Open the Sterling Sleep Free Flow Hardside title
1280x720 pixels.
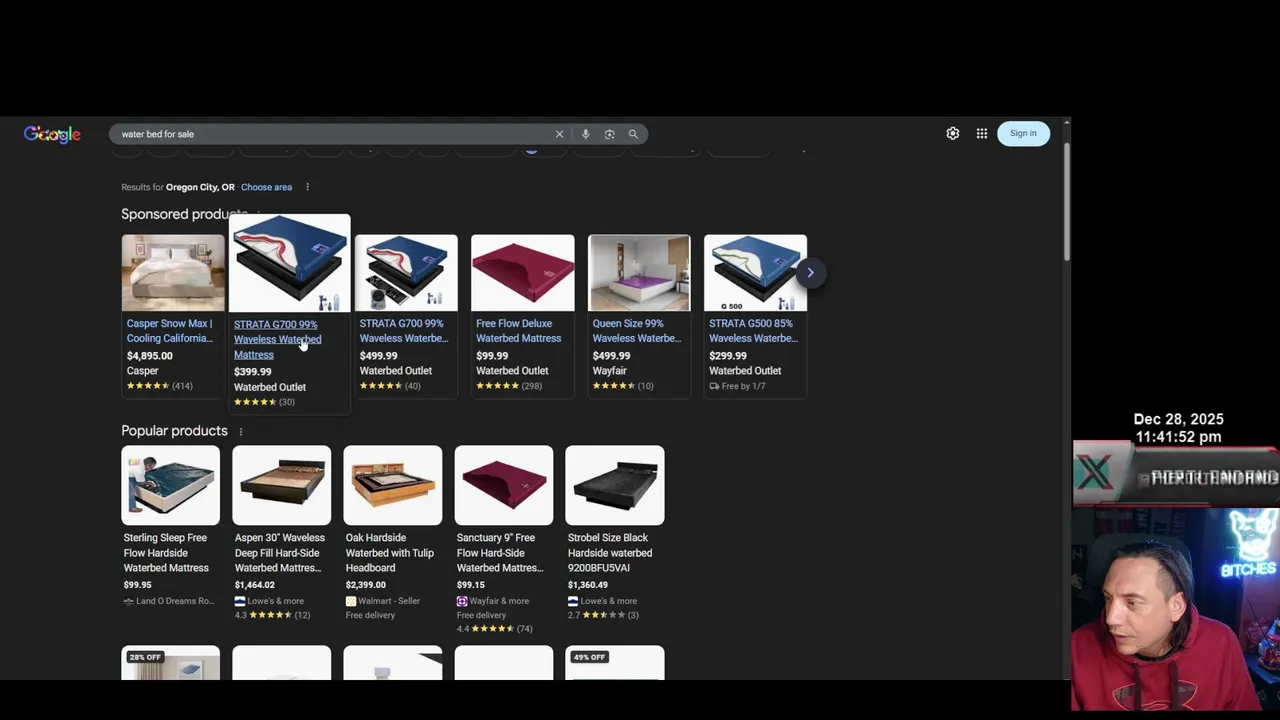pos(166,553)
